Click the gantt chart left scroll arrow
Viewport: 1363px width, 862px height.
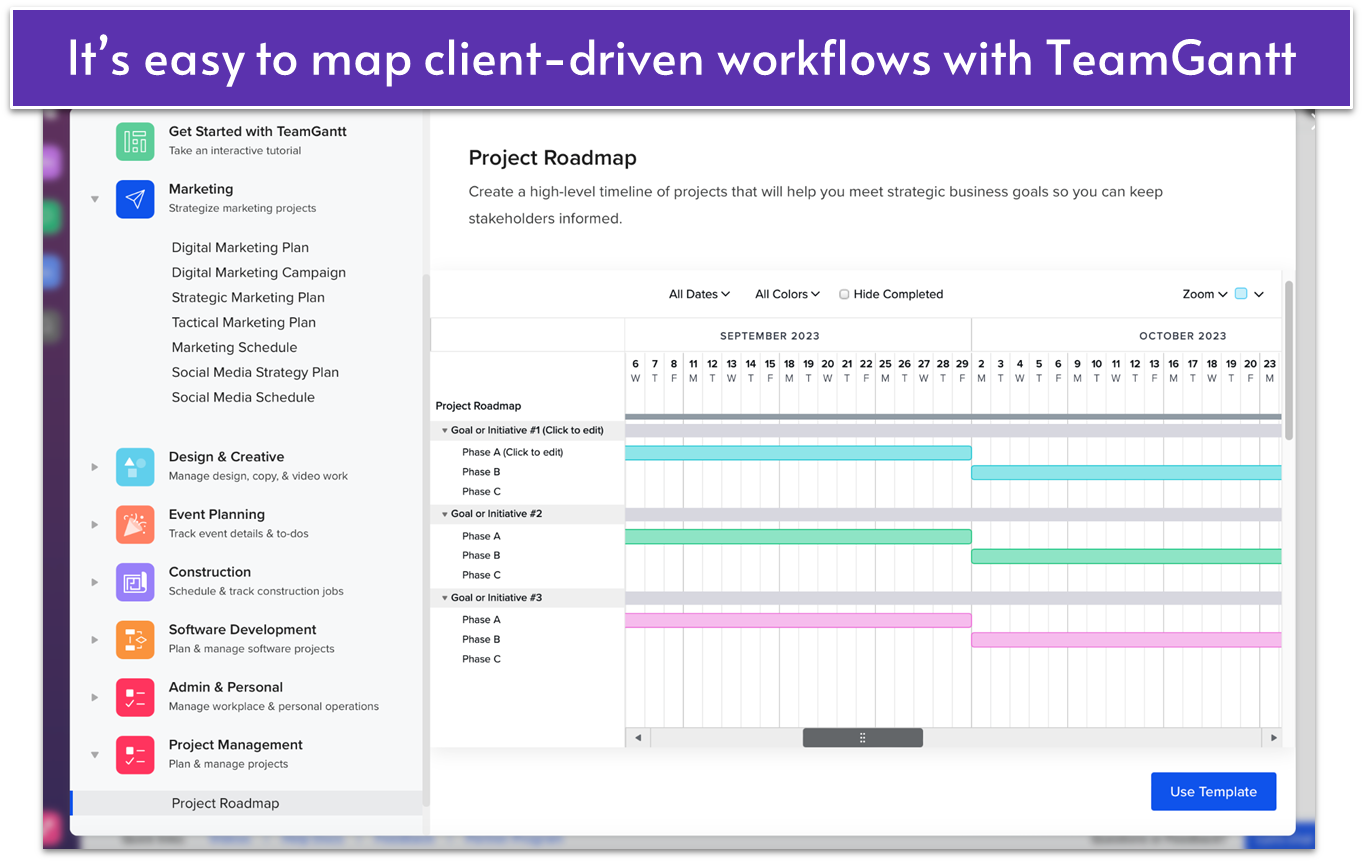point(638,738)
